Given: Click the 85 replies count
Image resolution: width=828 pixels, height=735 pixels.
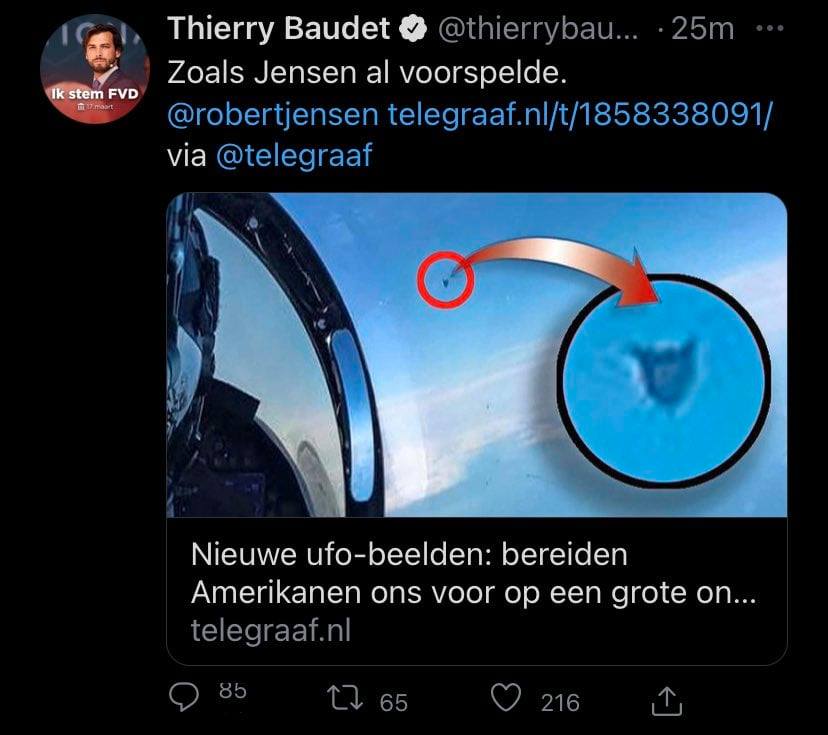Looking at the screenshot, I should pyautogui.click(x=233, y=691).
